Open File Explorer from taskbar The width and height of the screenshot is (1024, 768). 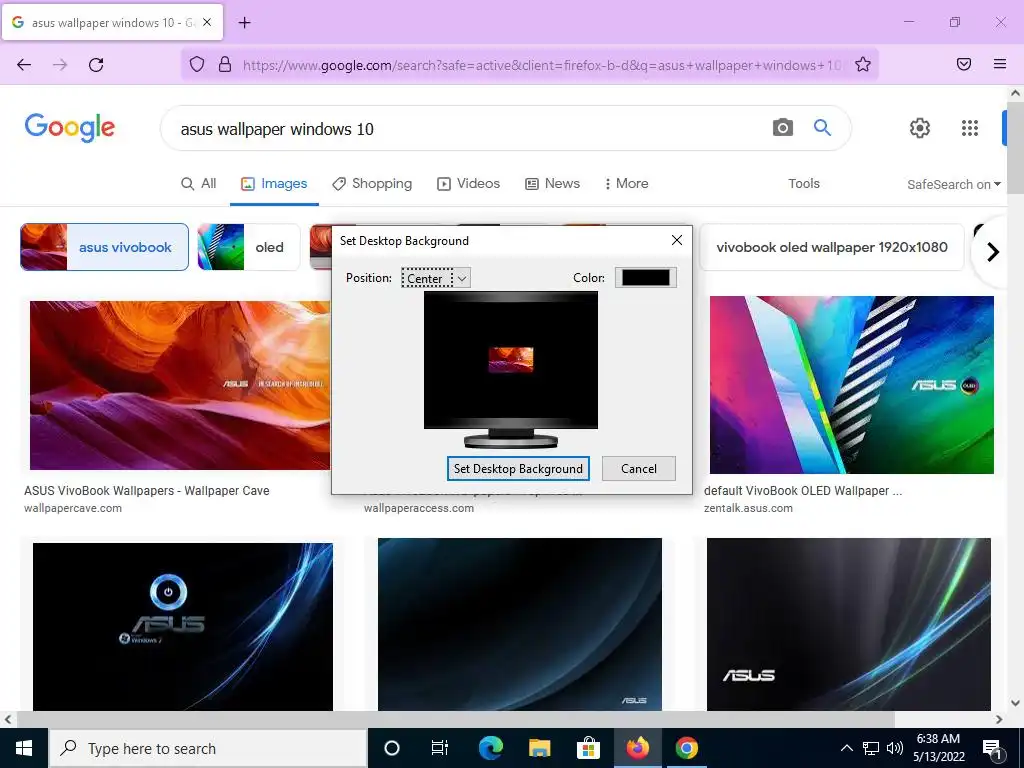point(539,748)
